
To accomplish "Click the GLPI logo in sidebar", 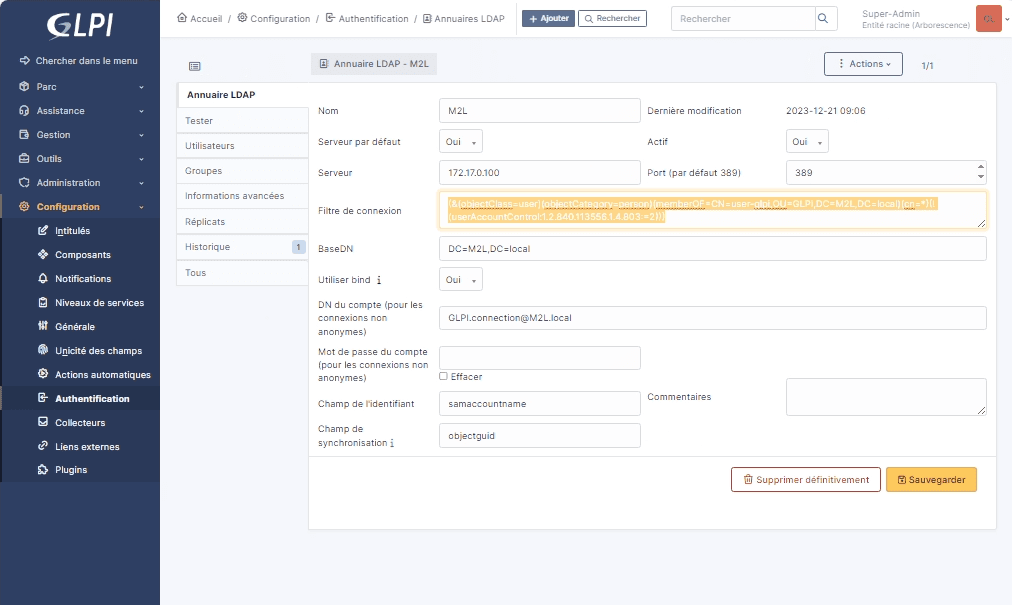I will pos(79,25).
